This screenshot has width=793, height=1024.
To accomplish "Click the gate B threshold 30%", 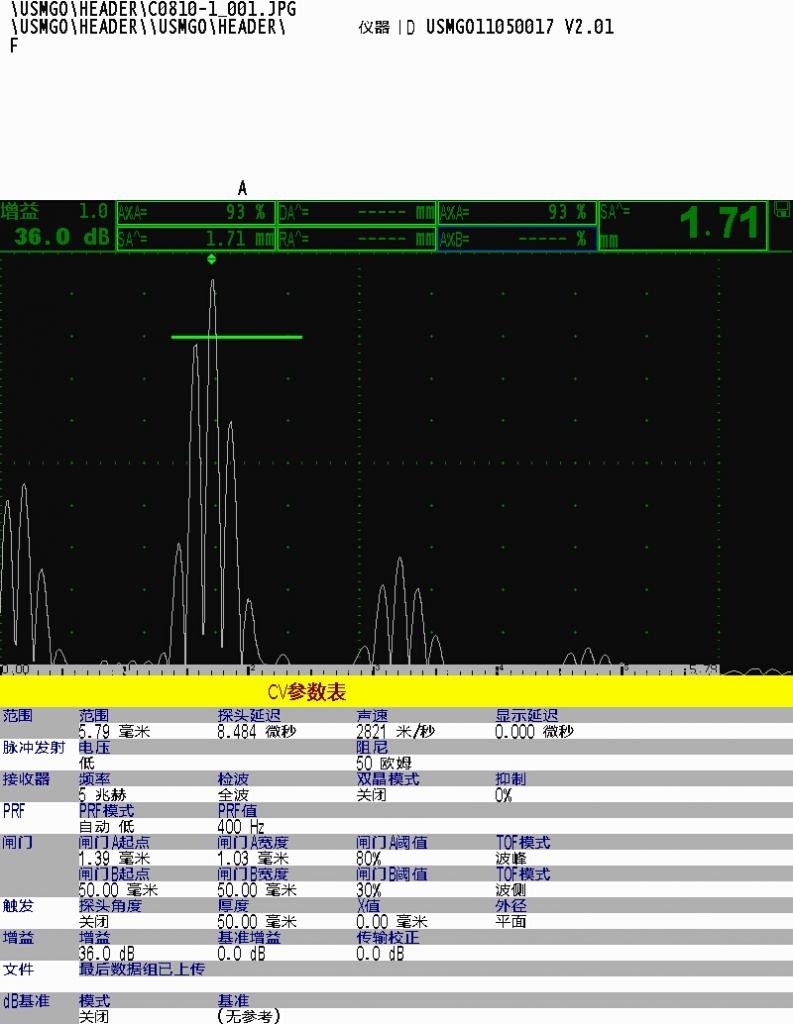I will coord(368,889).
